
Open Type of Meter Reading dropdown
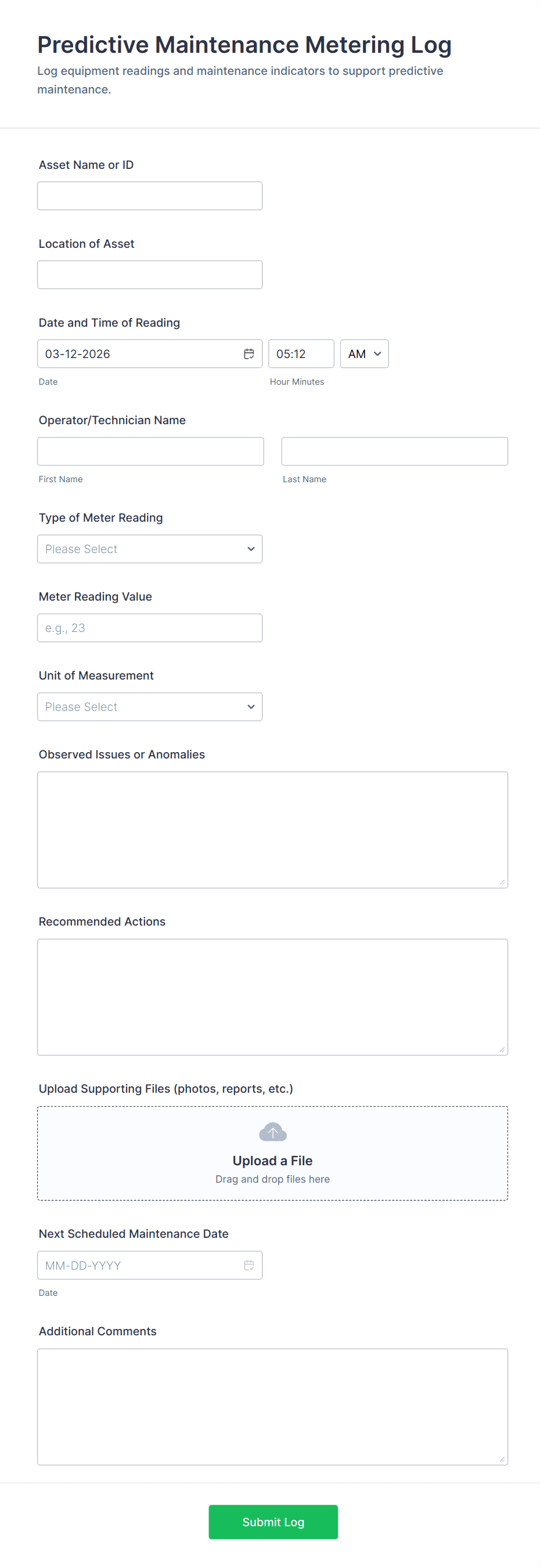pos(150,548)
